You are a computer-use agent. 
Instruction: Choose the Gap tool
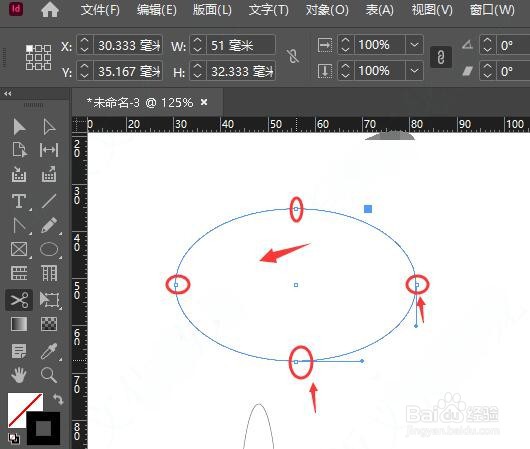[49, 150]
